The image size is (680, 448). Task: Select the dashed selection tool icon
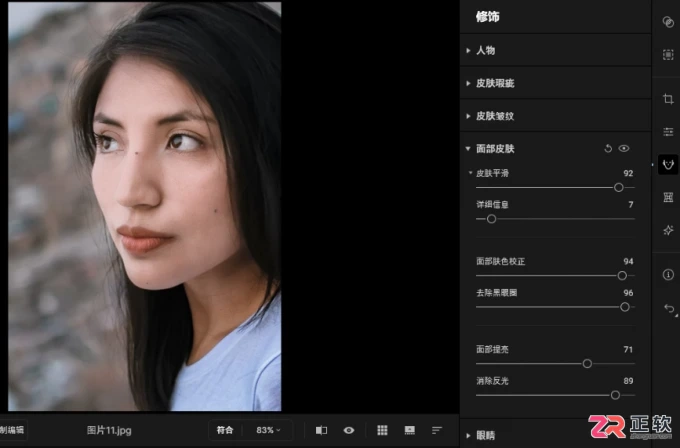coord(668,55)
